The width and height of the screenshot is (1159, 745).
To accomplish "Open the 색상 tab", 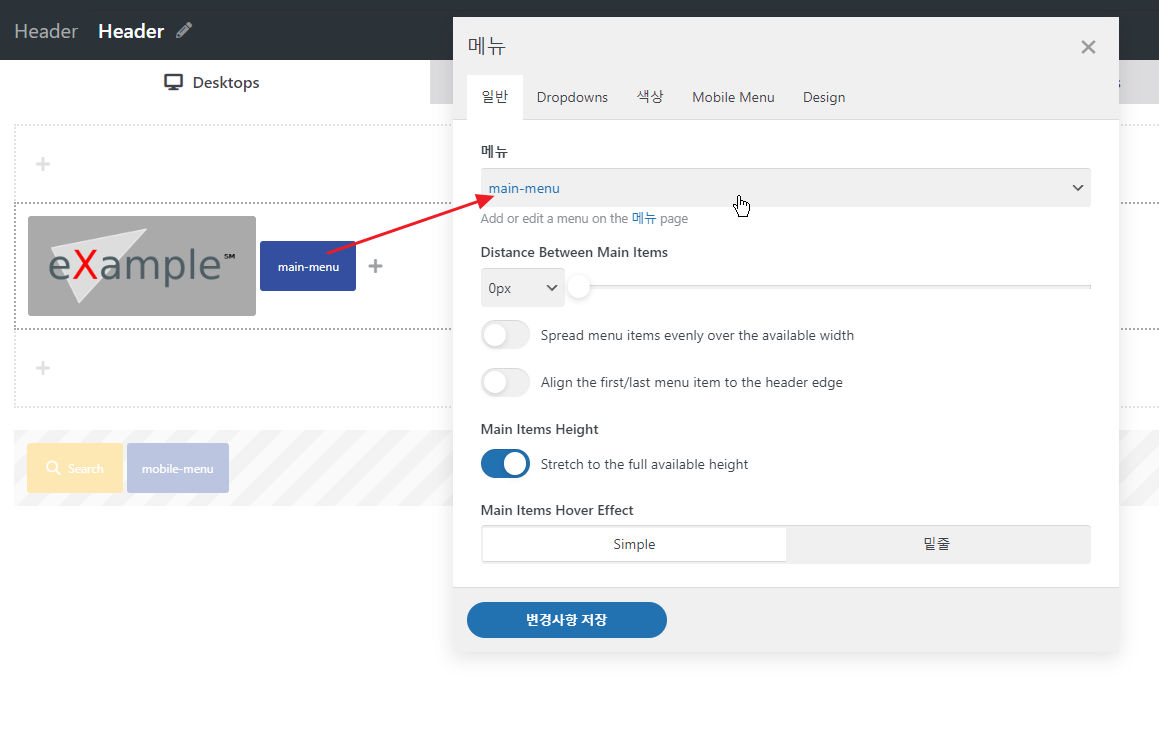I will tap(650, 97).
